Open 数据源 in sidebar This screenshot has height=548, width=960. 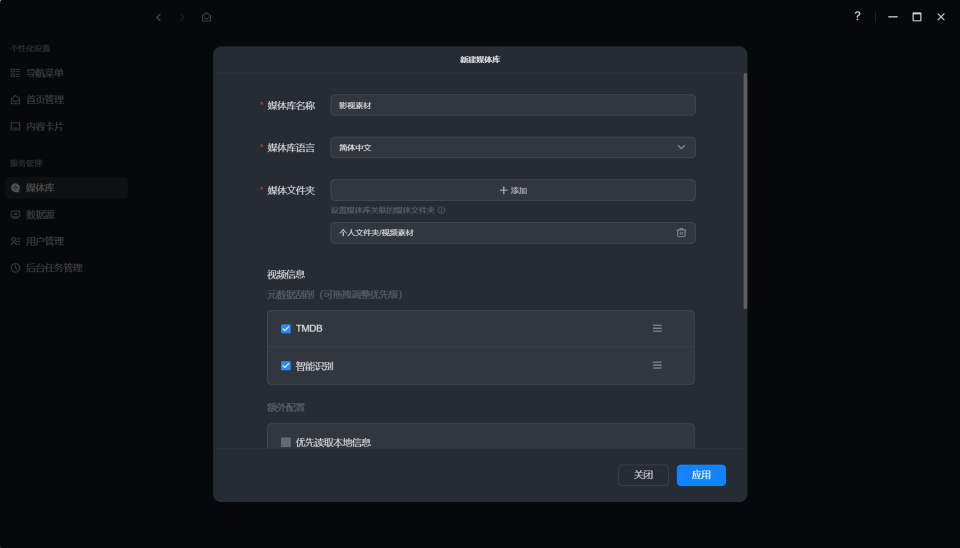click(x=66, y=215)
